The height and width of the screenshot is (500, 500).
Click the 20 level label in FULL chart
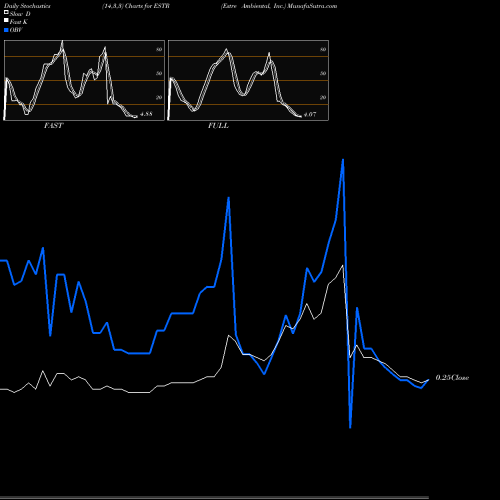[323, 97]
